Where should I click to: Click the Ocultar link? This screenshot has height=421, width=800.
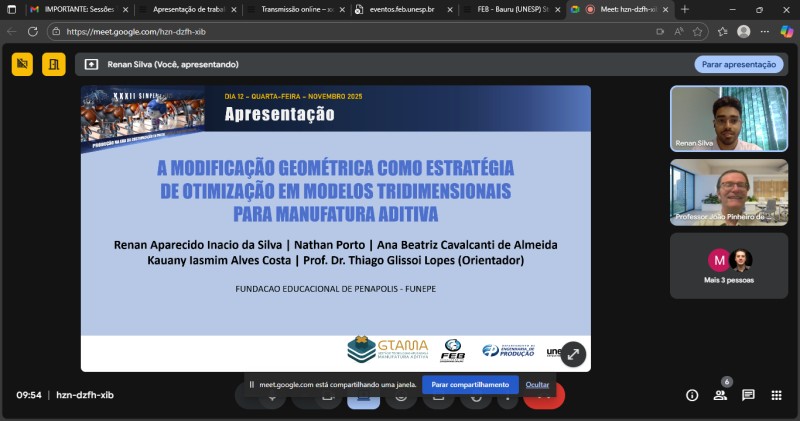pos(538,384)
